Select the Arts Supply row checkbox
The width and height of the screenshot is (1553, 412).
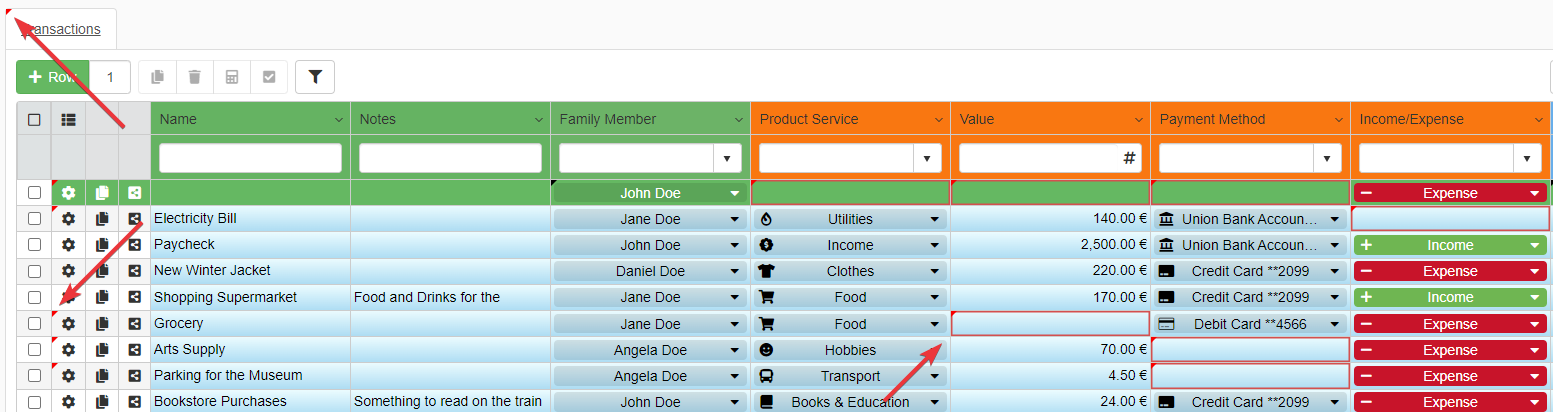[x=35, y=350]
